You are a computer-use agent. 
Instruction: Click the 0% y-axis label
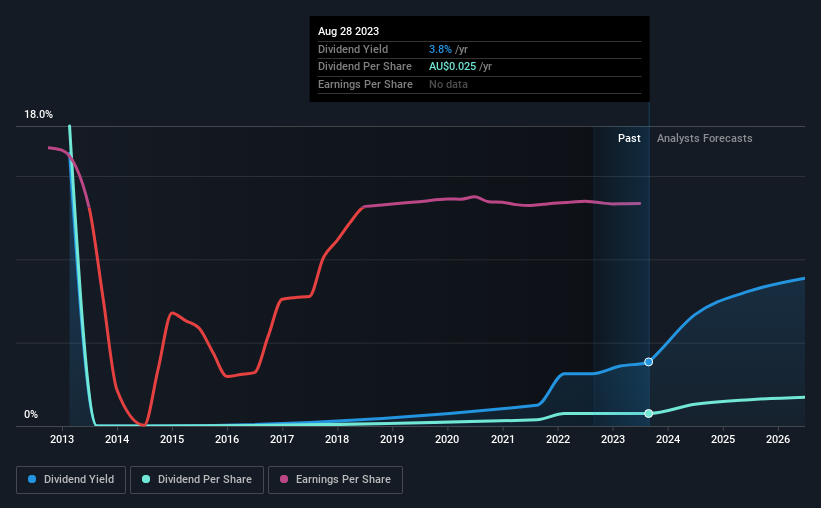pyautogui.click(x=31, y=415)
